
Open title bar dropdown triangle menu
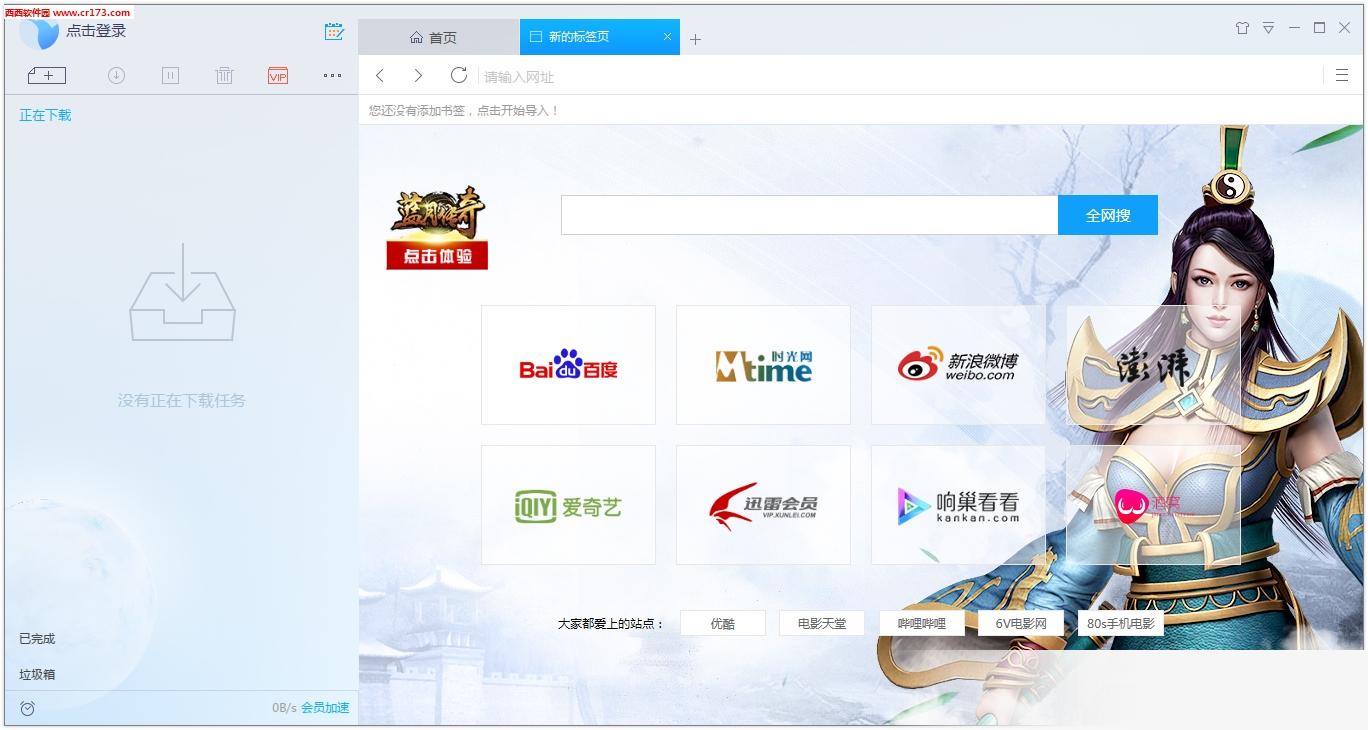coord(1268,28)
